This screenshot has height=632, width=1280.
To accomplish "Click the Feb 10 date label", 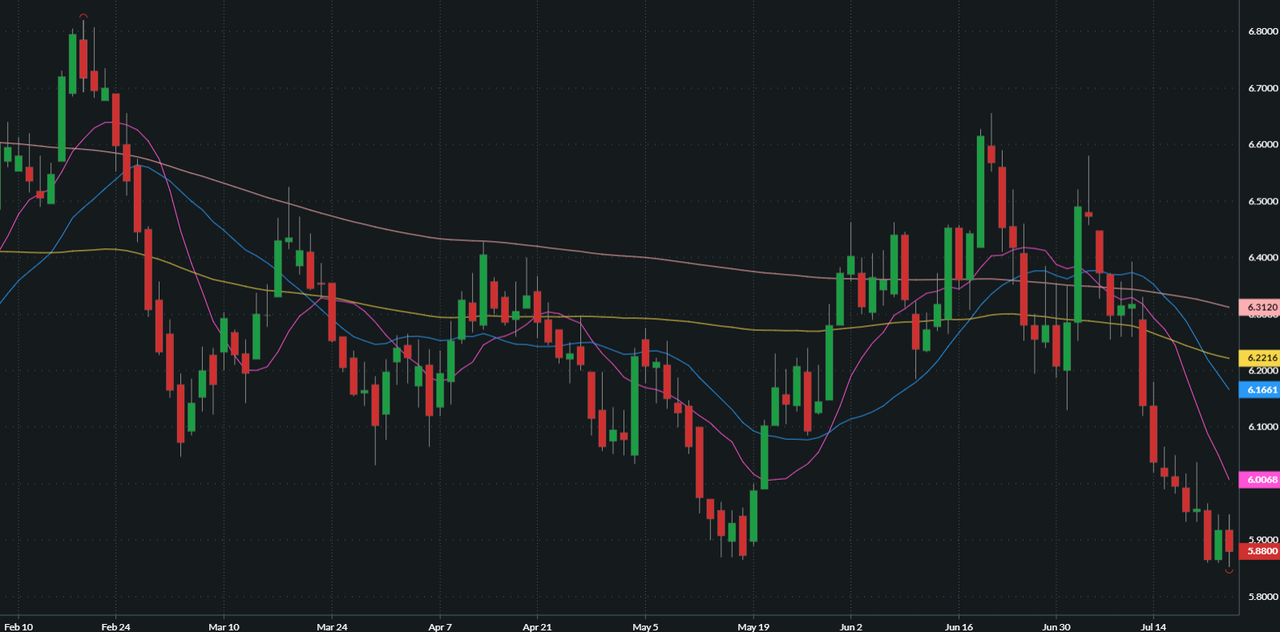I will pos(17,627).
